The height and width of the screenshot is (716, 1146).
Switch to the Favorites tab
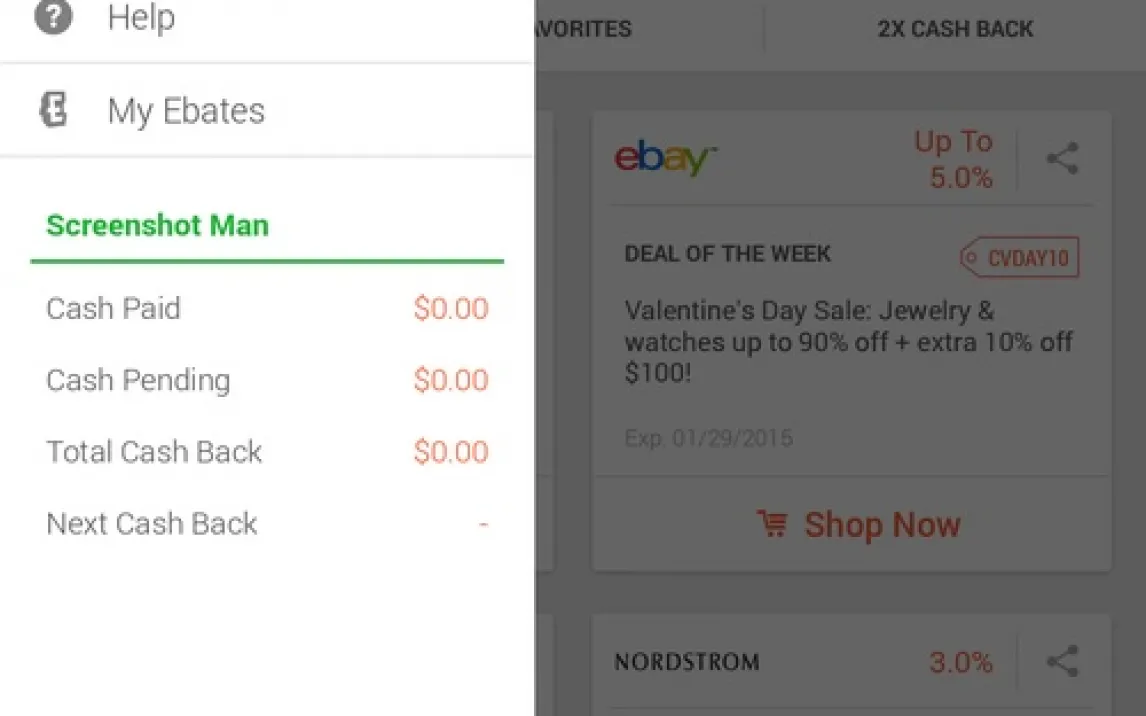click(585, 29)
